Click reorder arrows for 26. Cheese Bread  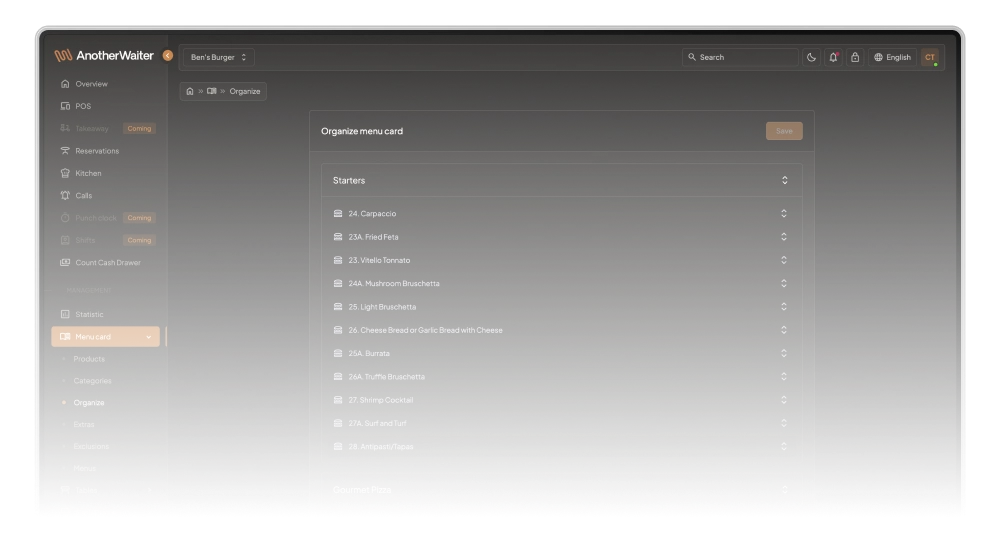[x=784, y=330]
